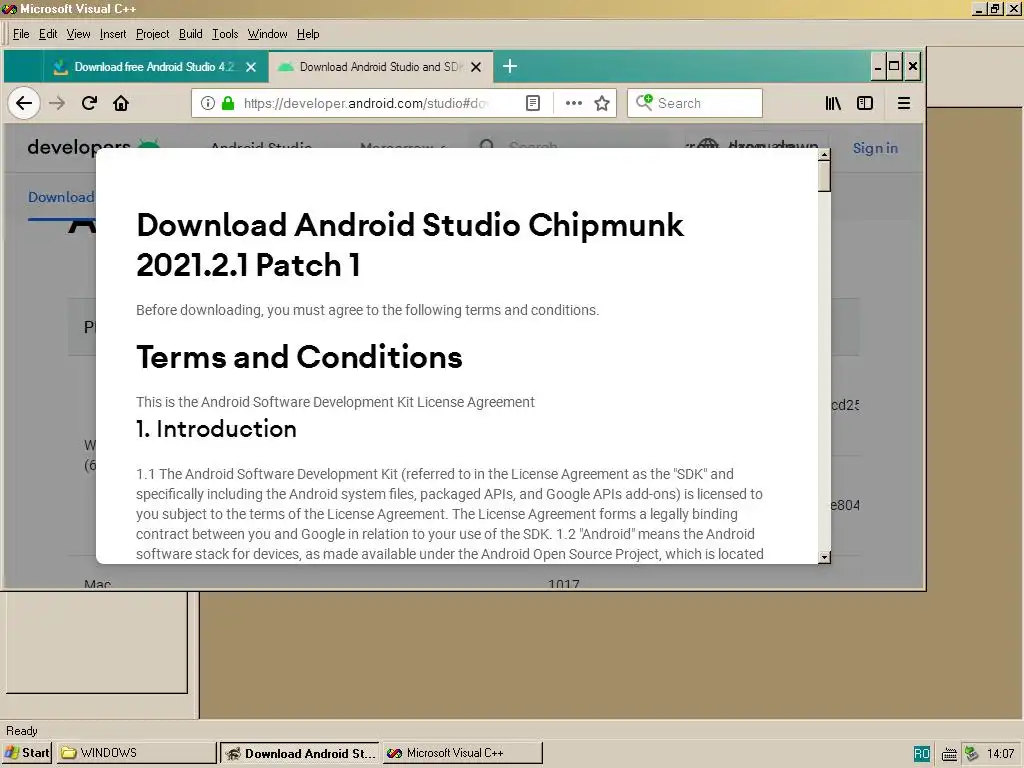Image resolution: width=1024 pixels, height=768 pixels.
Task: Click the Sign in link
Action: (875, 148)
